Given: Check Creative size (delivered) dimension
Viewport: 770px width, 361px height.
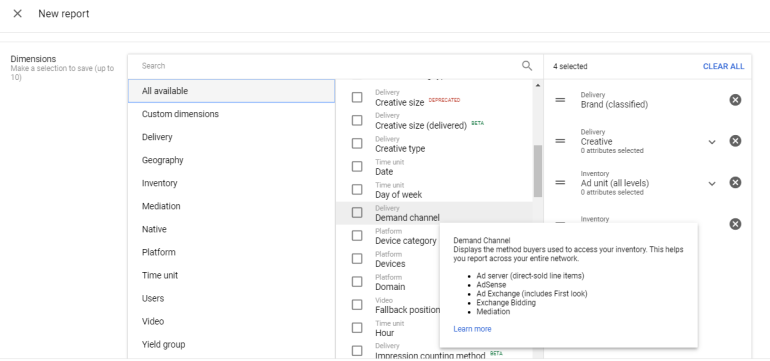Looking at the screenshot, I should click(x=357, y=120).
